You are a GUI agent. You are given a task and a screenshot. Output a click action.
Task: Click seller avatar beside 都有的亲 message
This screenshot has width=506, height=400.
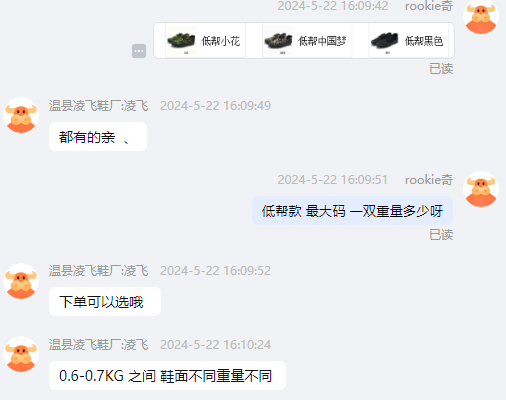pos(21,115)
